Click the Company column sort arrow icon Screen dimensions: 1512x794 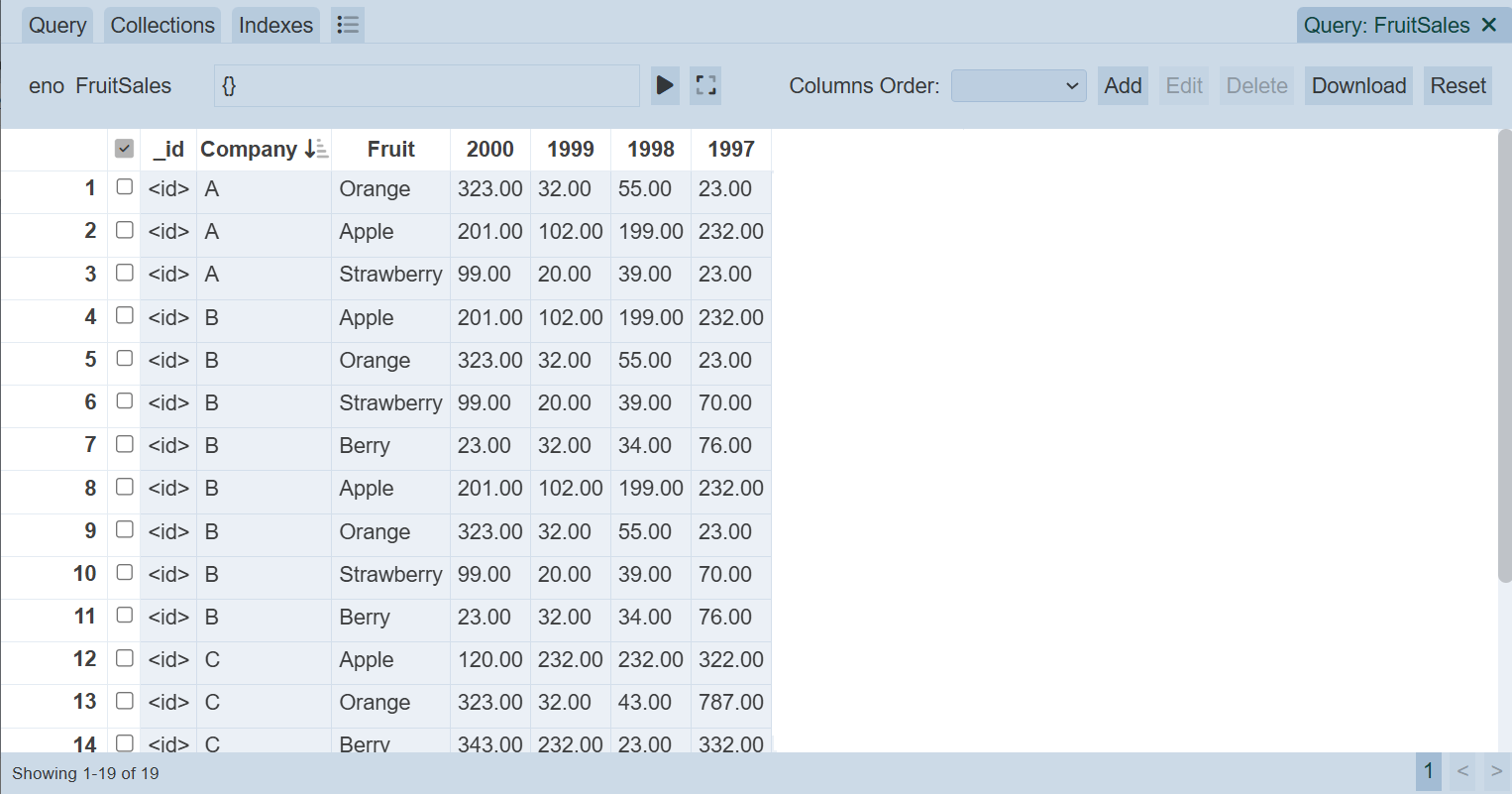316,150
